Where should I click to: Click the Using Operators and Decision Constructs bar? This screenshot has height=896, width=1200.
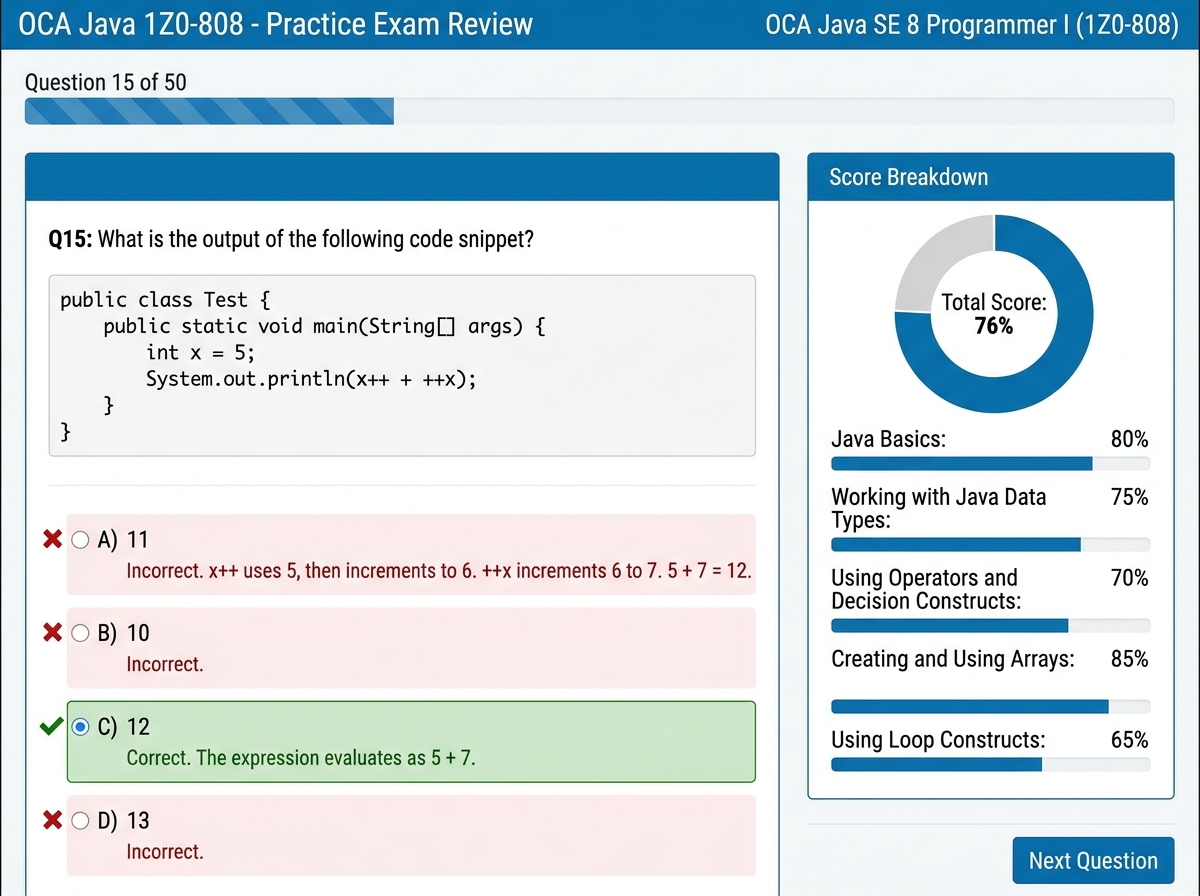click(991, 625)
